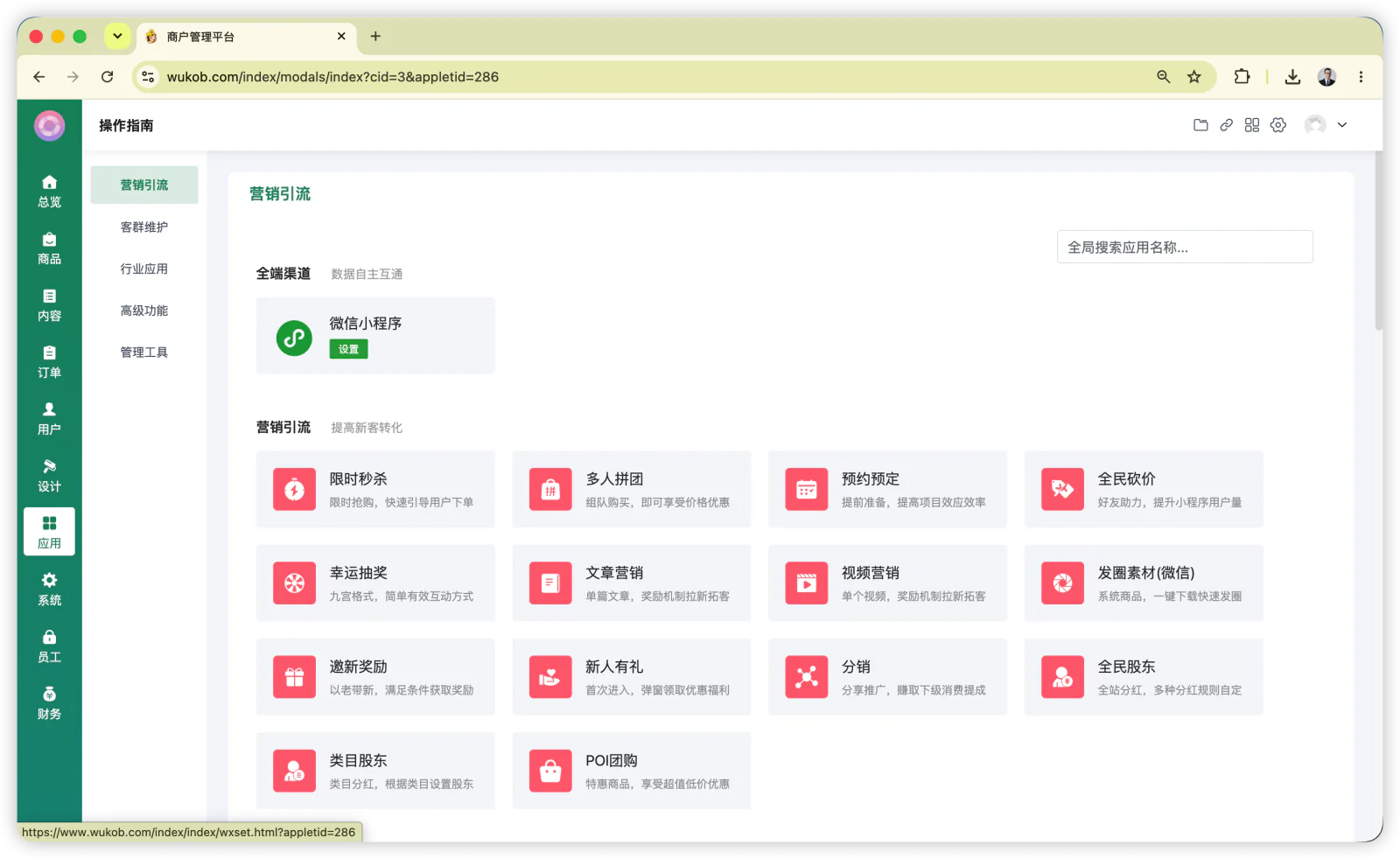
Task: Open the 预约预定 app title
Action: 871,478
